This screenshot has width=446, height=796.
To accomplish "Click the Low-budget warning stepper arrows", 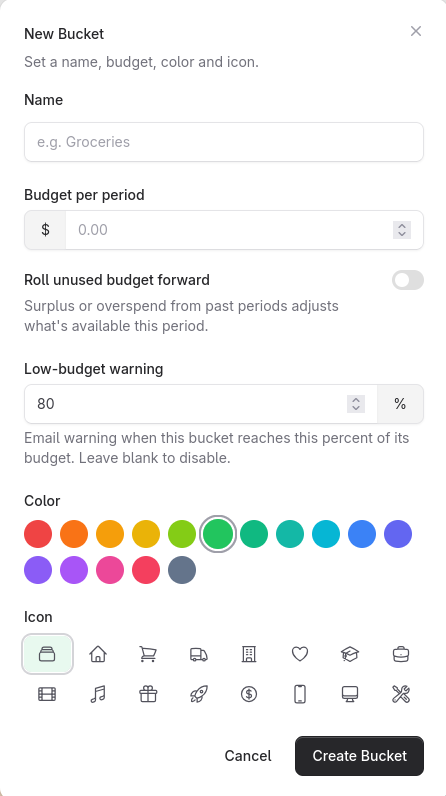I will tap(356, 404).
